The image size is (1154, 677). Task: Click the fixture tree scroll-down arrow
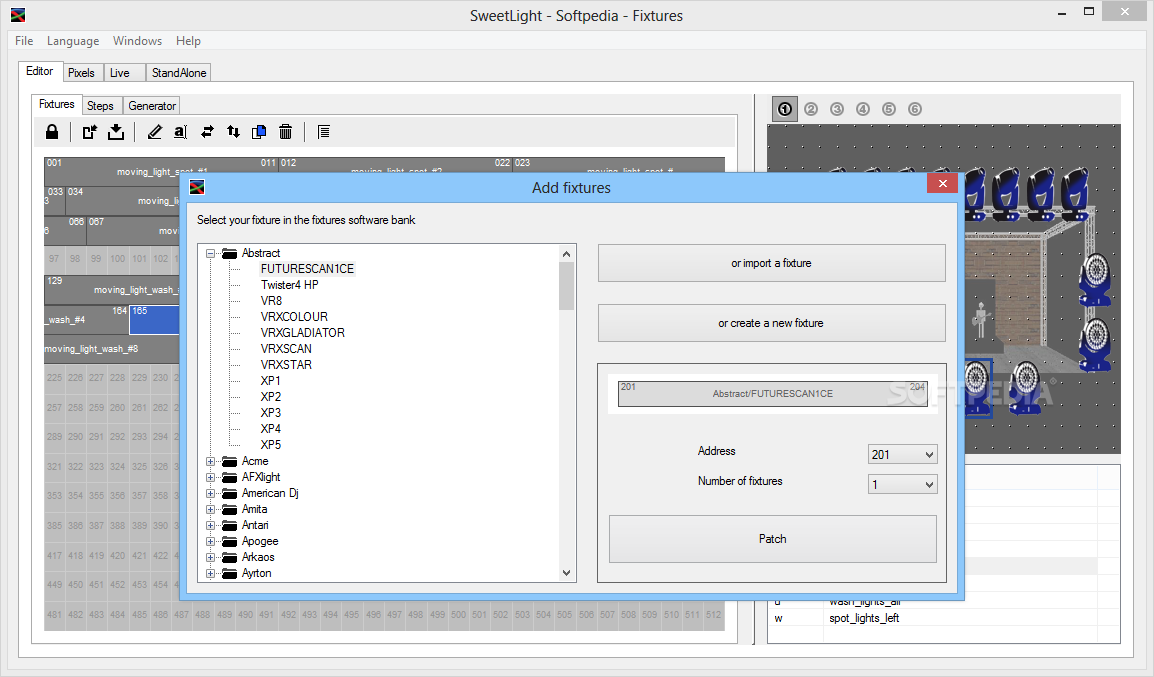tap(566, 573)
